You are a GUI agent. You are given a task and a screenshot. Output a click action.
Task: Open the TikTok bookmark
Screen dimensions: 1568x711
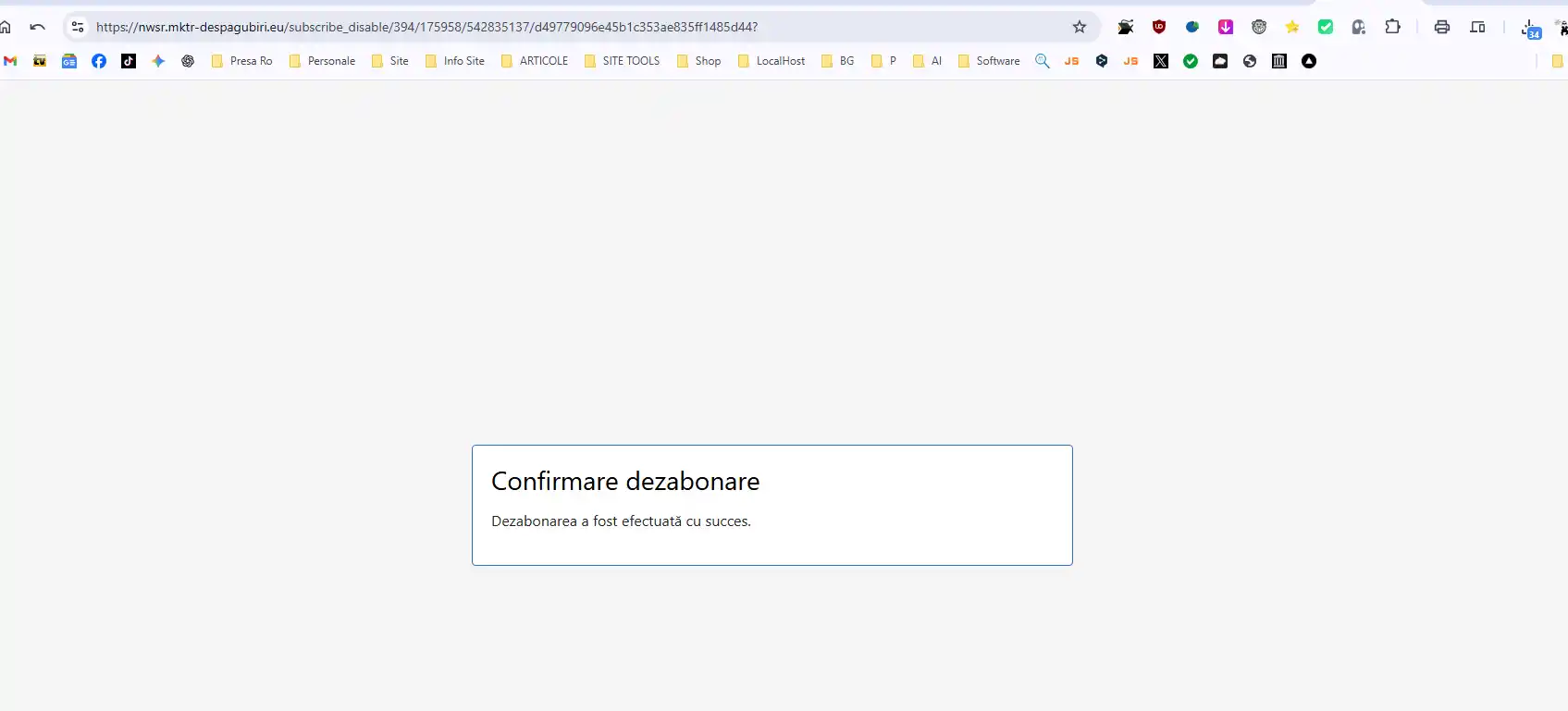(x=129, y=61)
